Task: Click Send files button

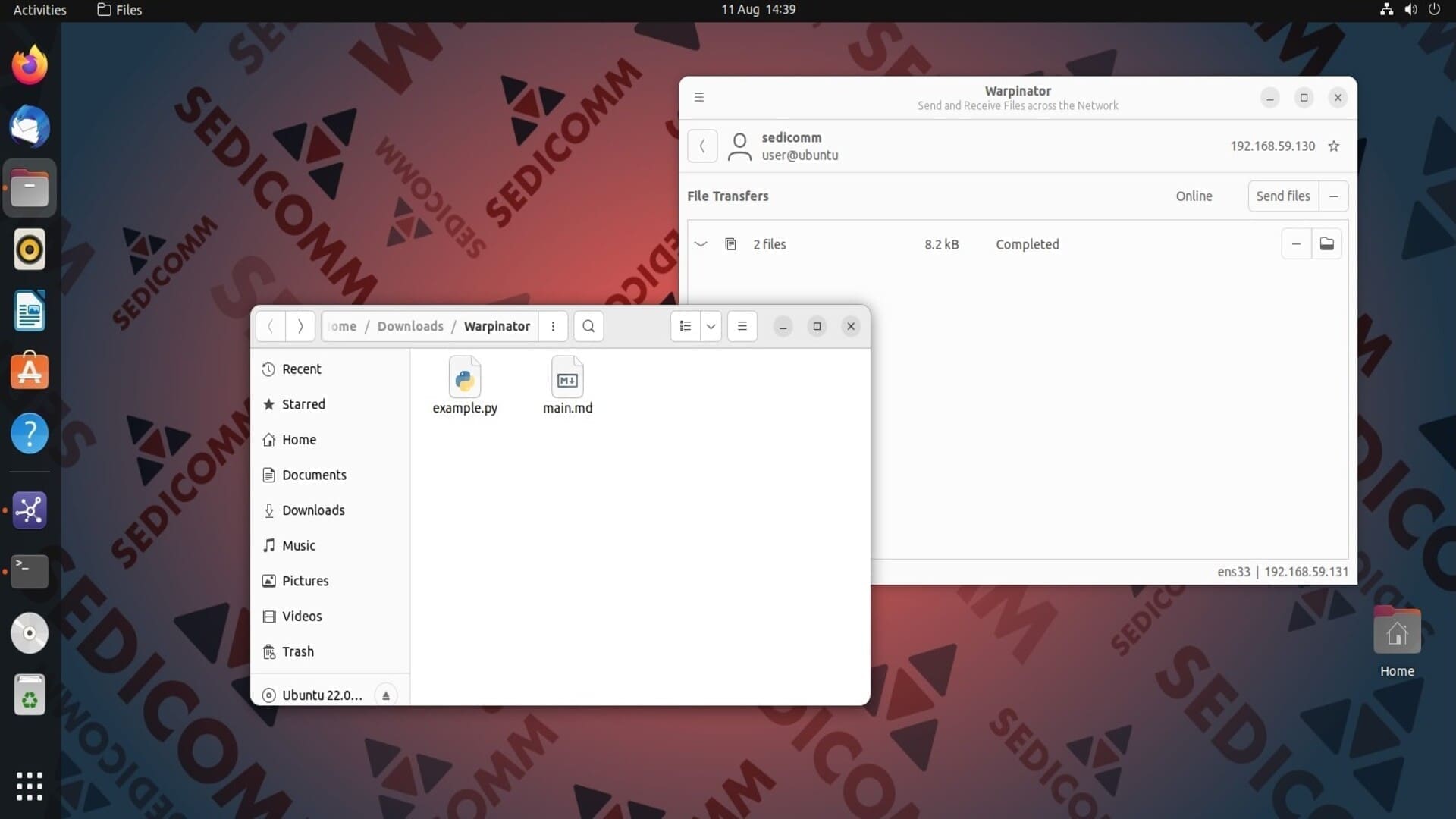Action: pyautogui.click(x=1283, y=196)
